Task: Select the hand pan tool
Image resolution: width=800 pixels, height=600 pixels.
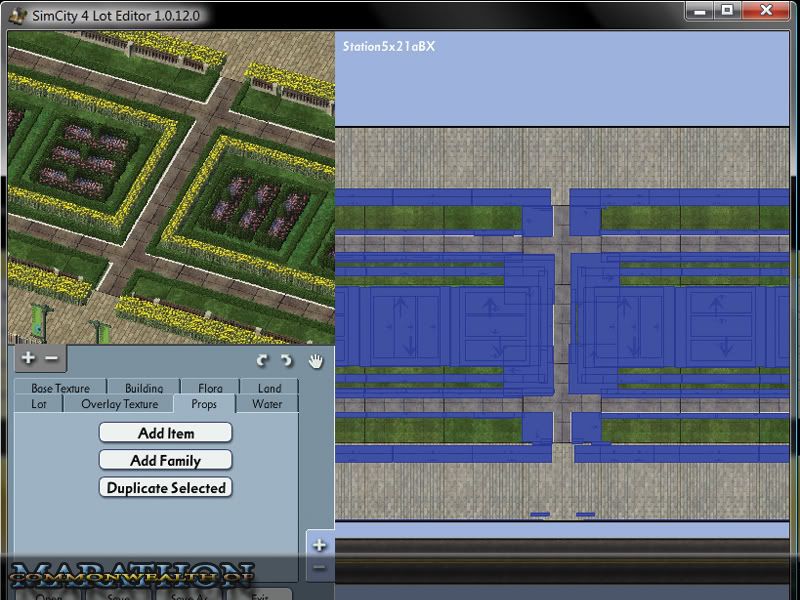Action: [x=316, y=361]
